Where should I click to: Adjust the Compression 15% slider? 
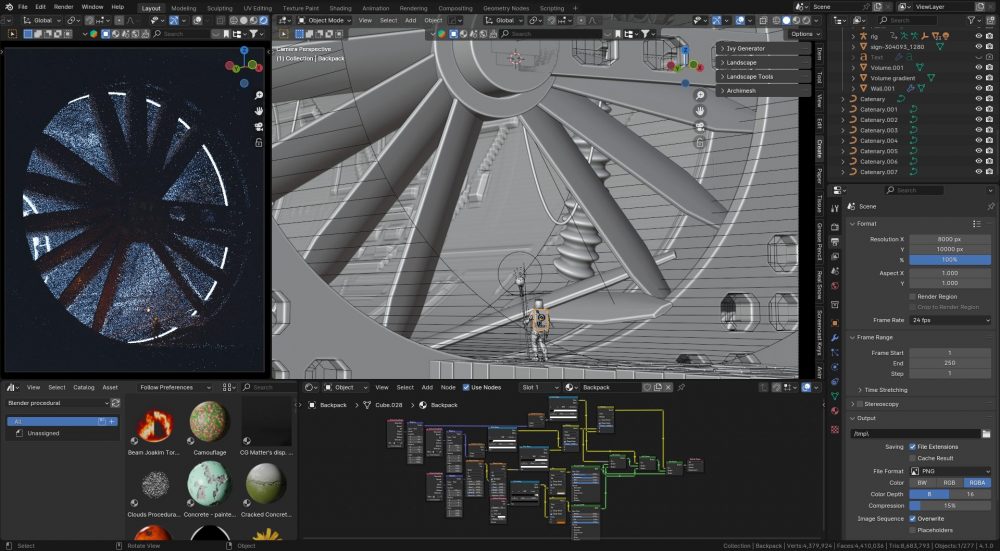pos(950,506)
